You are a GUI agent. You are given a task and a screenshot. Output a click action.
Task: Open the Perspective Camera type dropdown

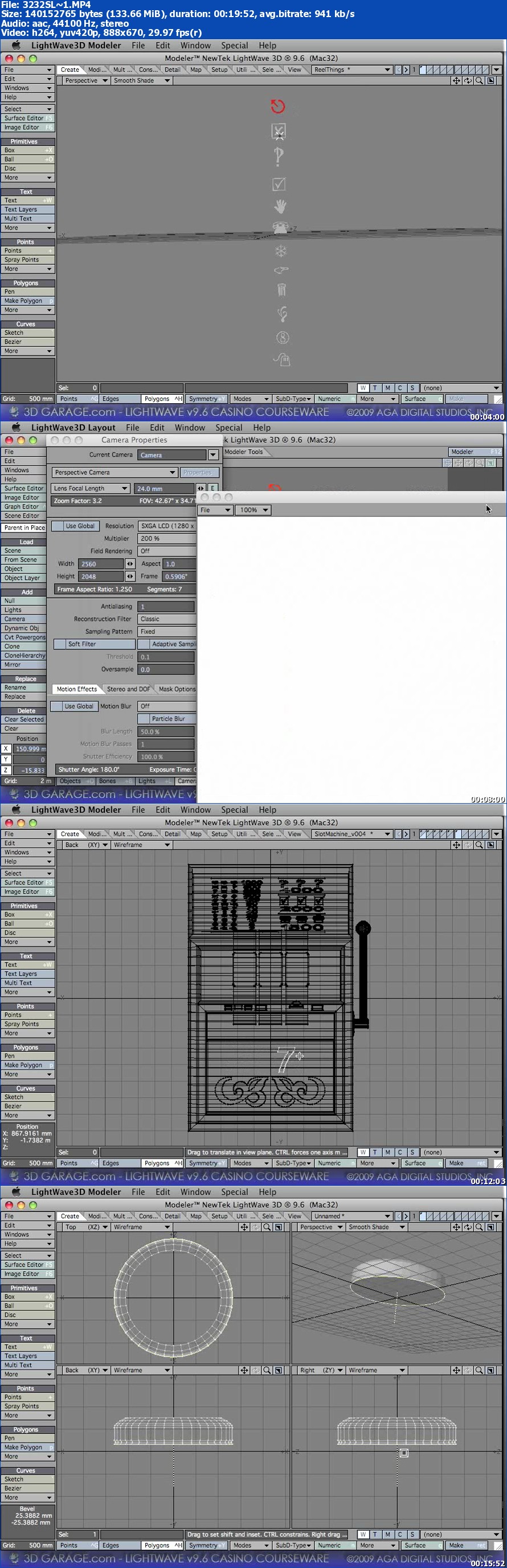click(x=115, y=472)
